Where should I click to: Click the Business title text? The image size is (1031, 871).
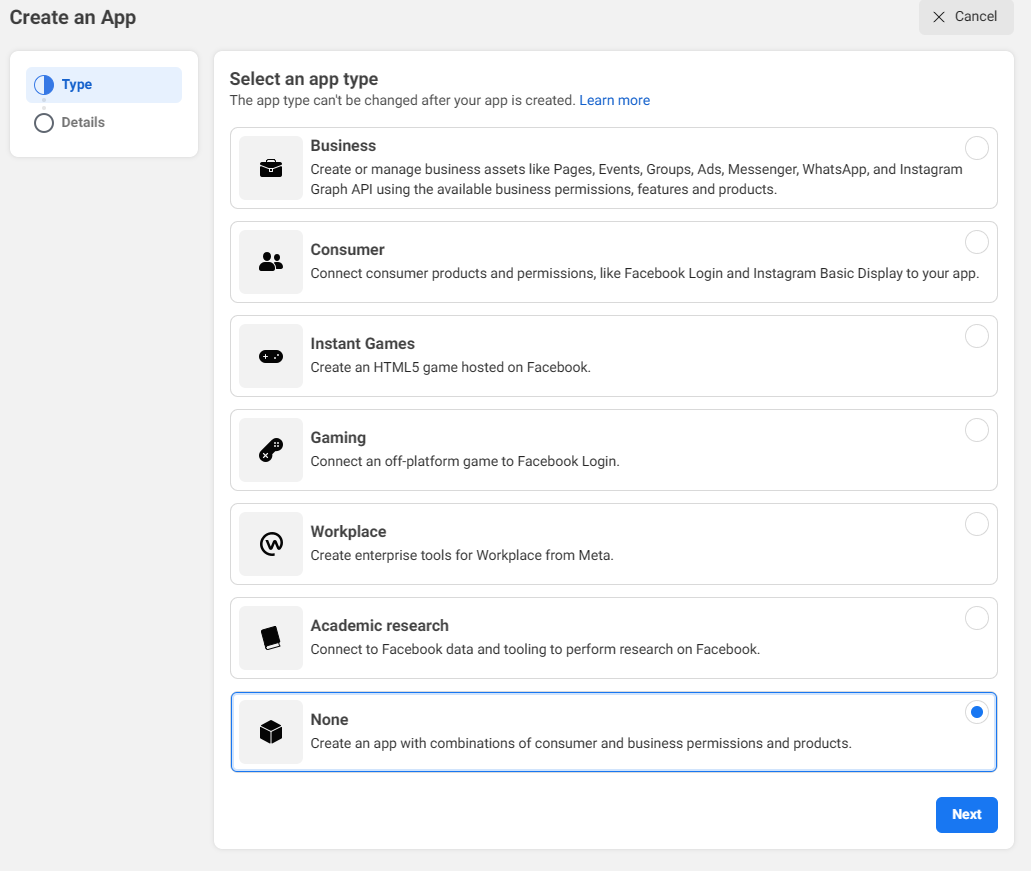click(x=343, y=145)
